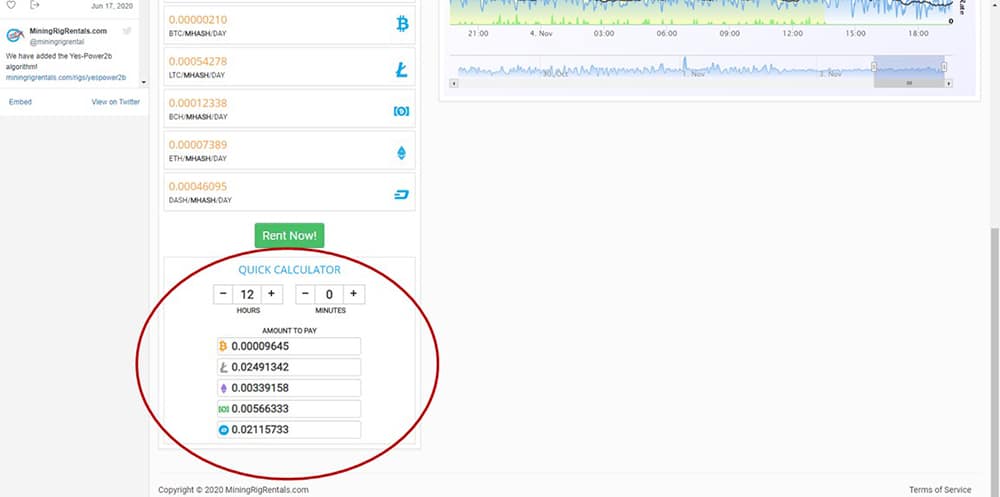Click the Dash icon in DASH price row
The image size is (1000, 497).
(402, 193)
